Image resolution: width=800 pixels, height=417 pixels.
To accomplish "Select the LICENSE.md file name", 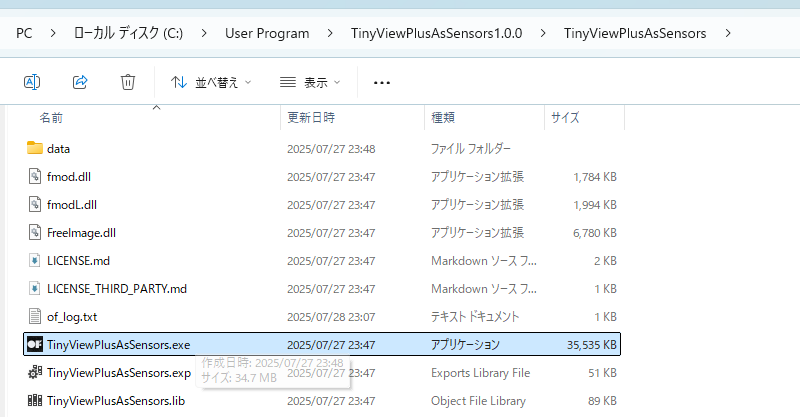I will (78, 261).
